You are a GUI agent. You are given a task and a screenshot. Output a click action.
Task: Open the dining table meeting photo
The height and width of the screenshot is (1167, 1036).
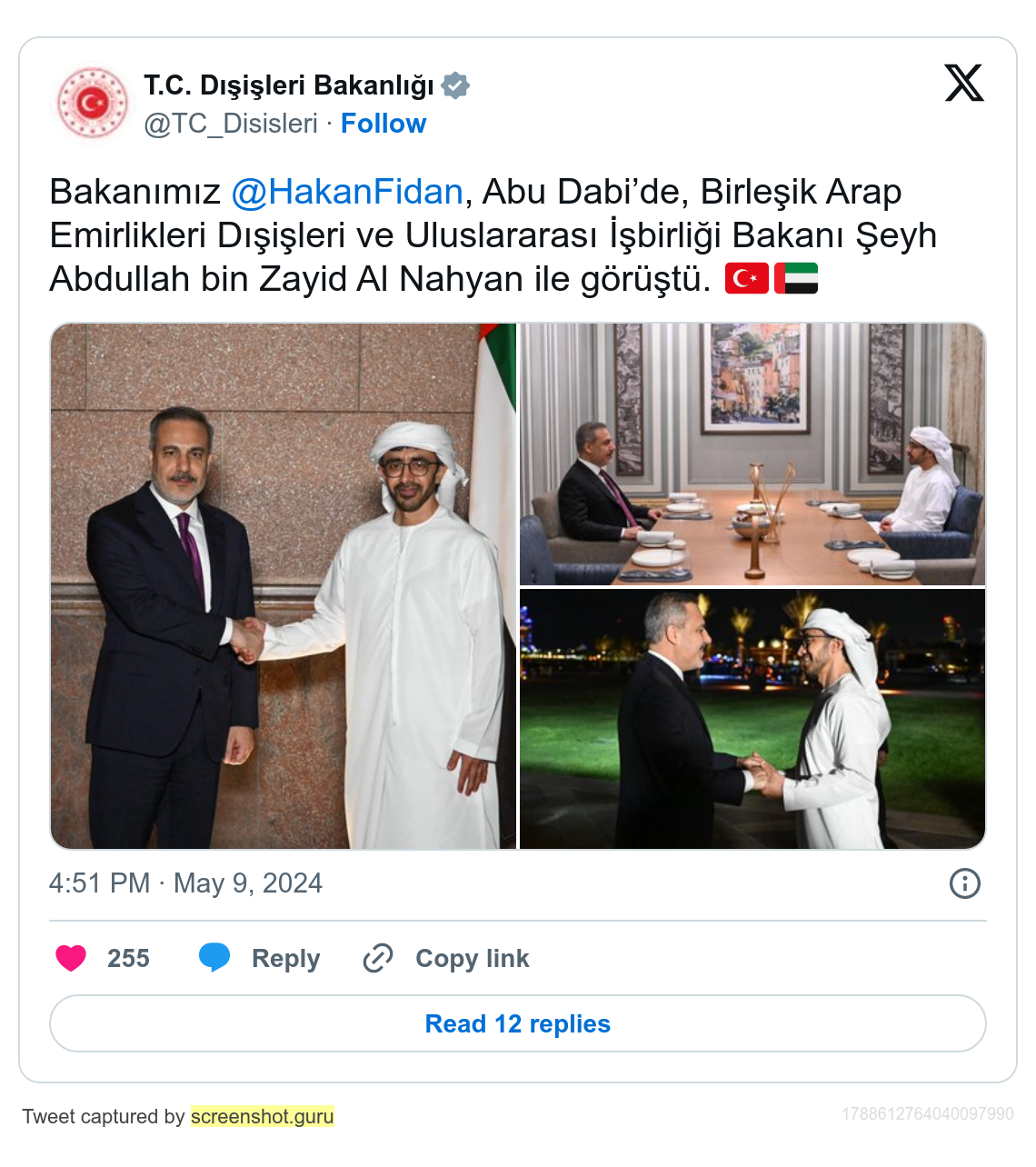coord(752,454)
